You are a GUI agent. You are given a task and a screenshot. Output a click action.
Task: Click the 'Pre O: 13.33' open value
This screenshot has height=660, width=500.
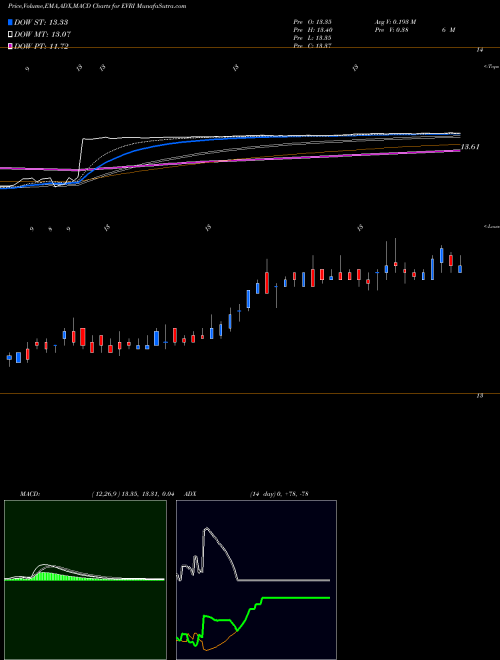tap(313, 21)
